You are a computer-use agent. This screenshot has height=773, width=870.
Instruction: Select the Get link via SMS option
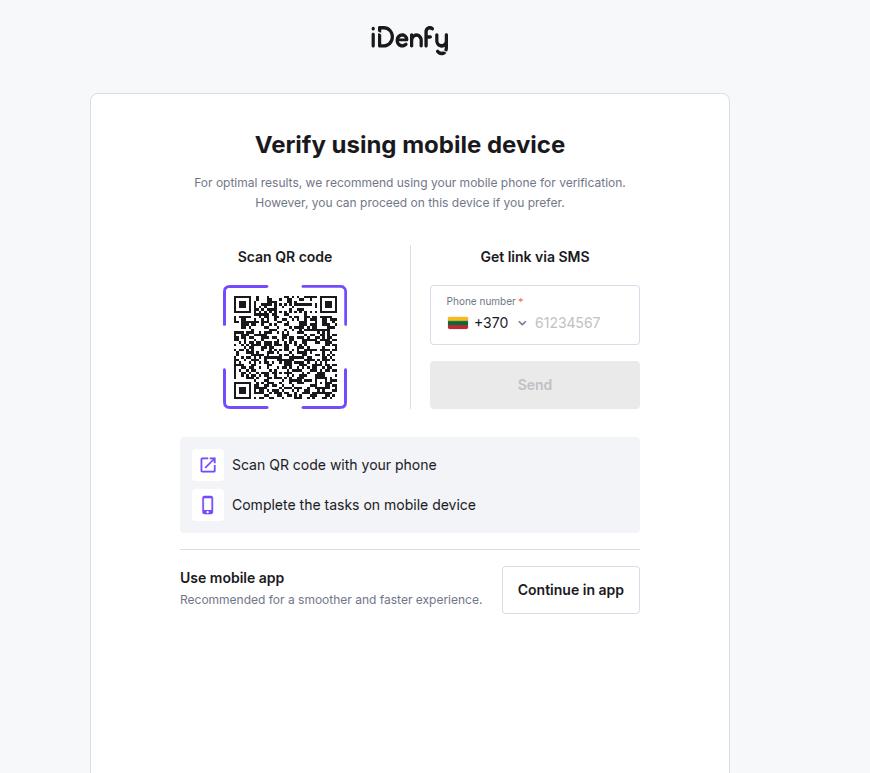coord(534,257)
